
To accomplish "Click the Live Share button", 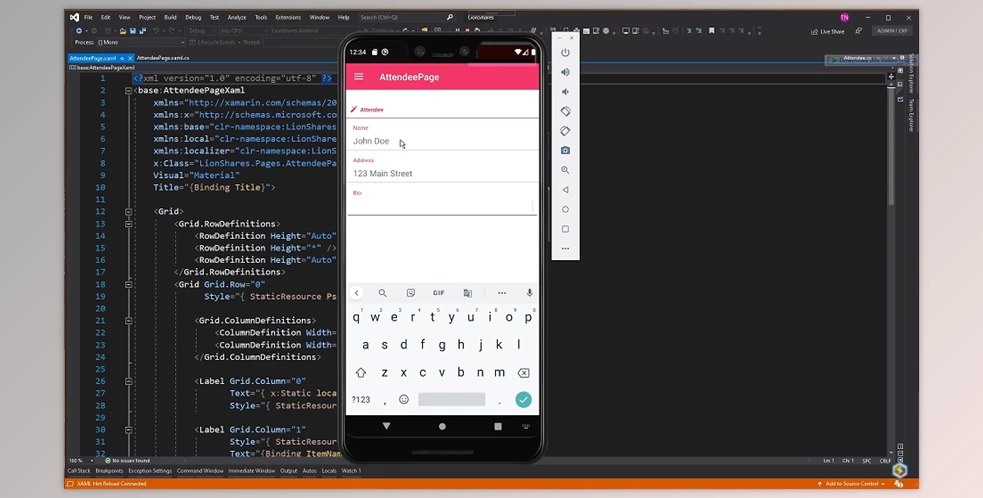I will point(828,31).
